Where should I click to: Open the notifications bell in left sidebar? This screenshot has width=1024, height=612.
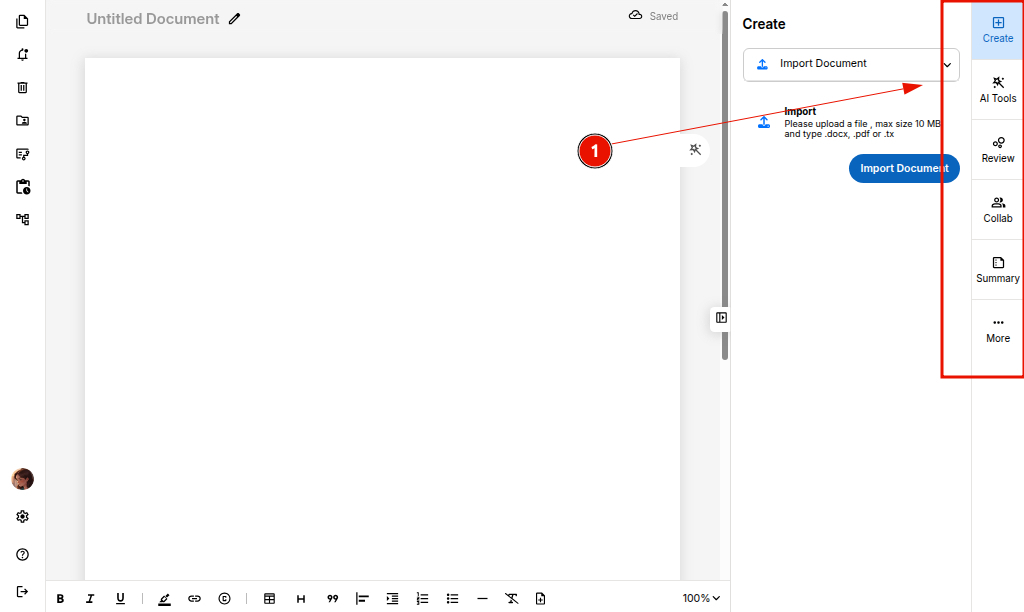(22, 54)
